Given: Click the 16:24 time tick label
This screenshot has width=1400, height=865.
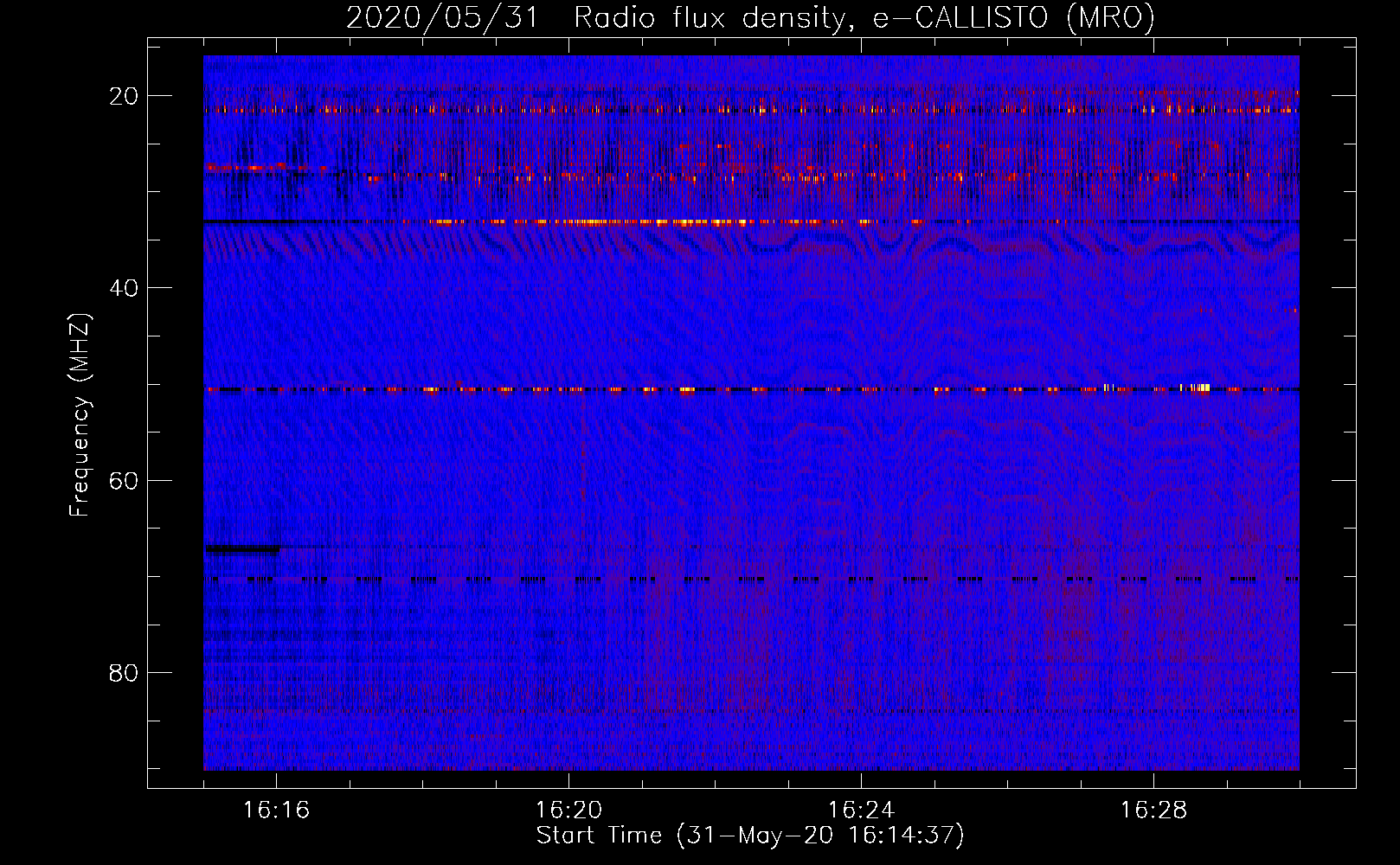Looking at the screenshot, I should click(861, 811).
